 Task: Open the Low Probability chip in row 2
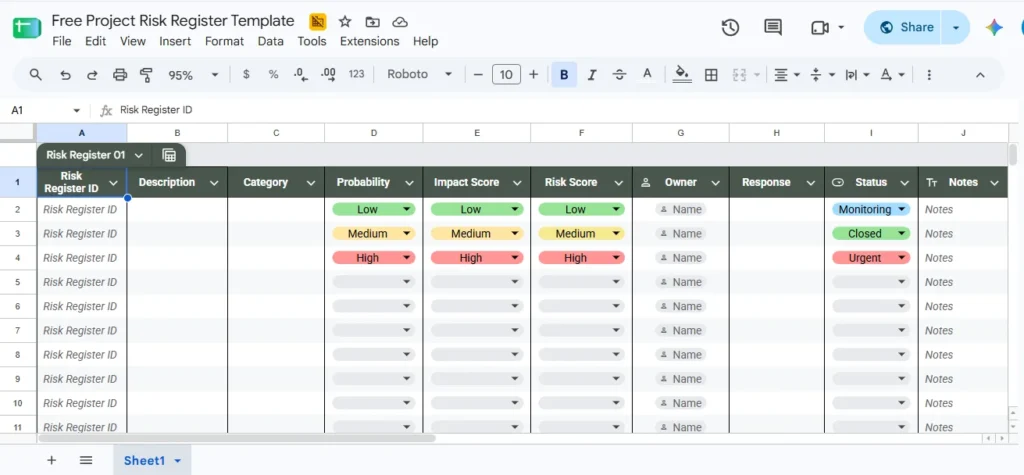click(x=374, y=209)
